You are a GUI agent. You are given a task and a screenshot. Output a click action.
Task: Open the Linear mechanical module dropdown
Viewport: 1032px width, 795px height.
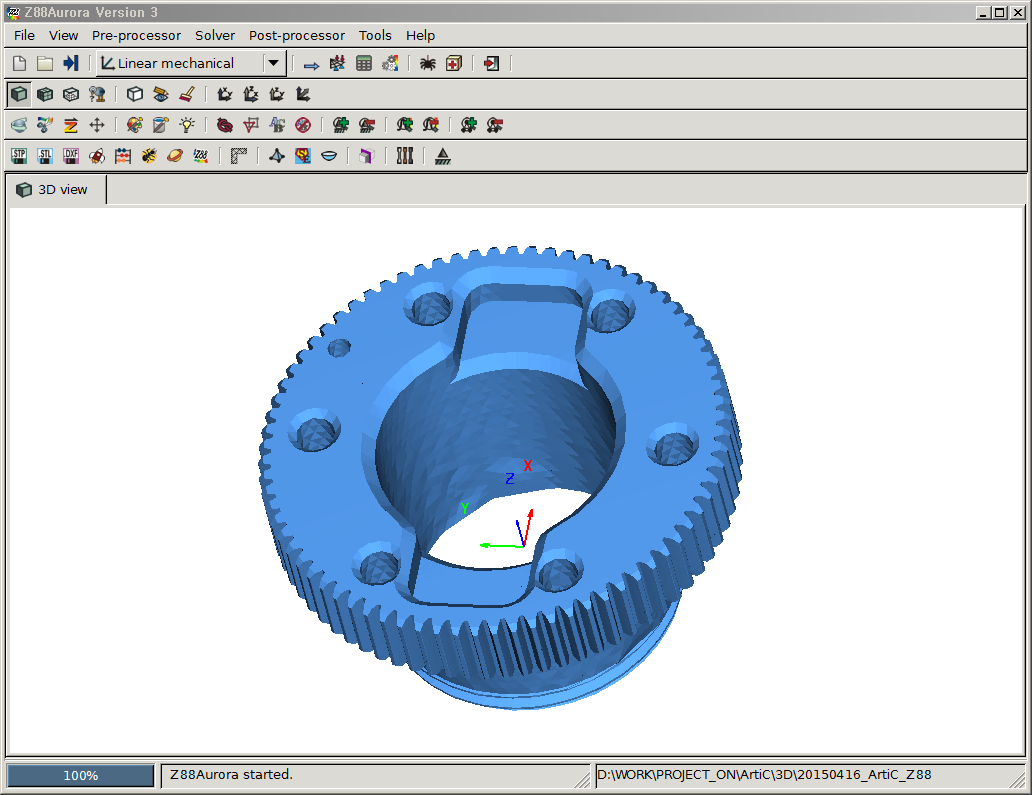tap(274, 63)
